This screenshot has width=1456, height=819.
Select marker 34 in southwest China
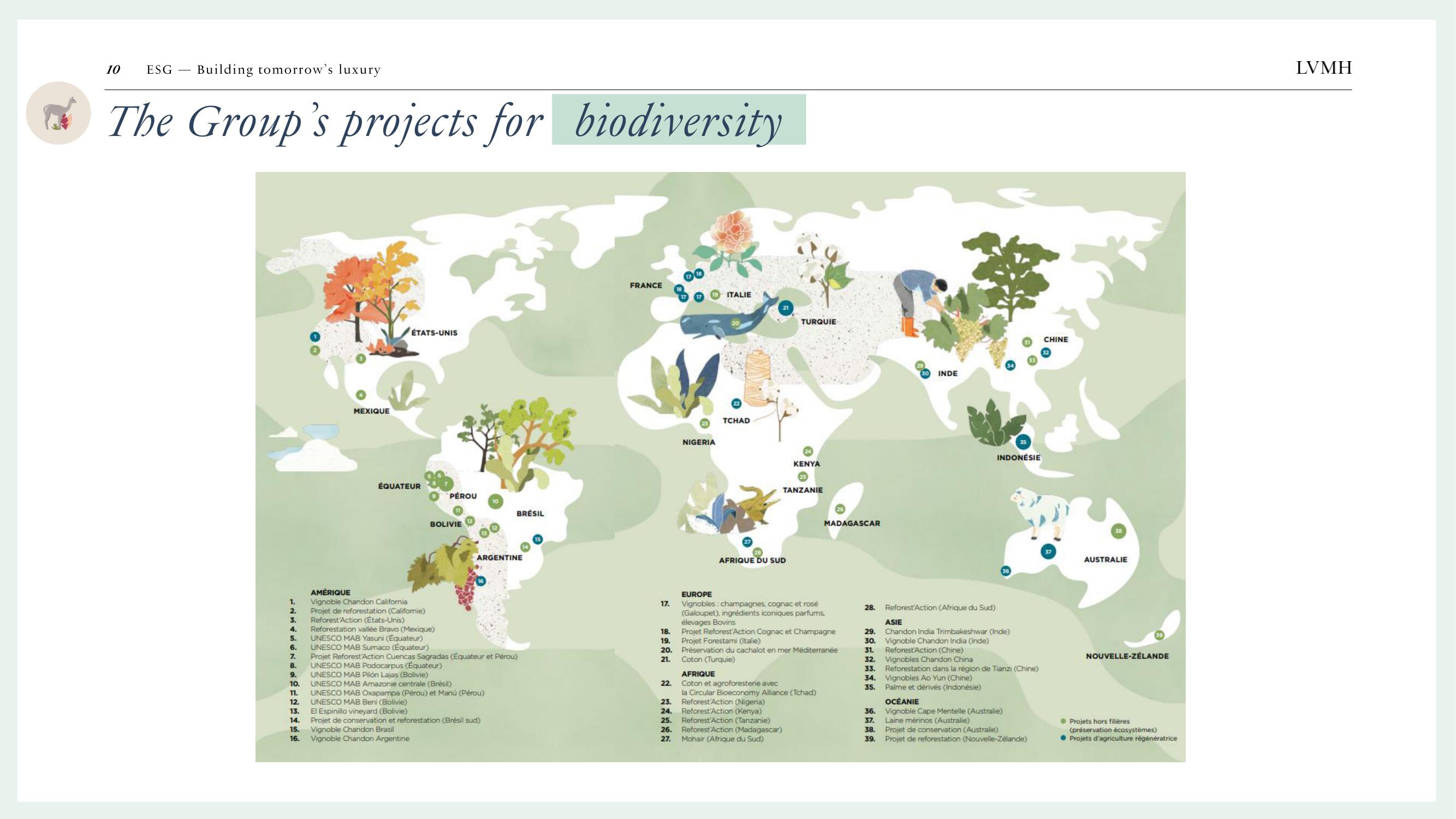click(x=1010, y=366)
